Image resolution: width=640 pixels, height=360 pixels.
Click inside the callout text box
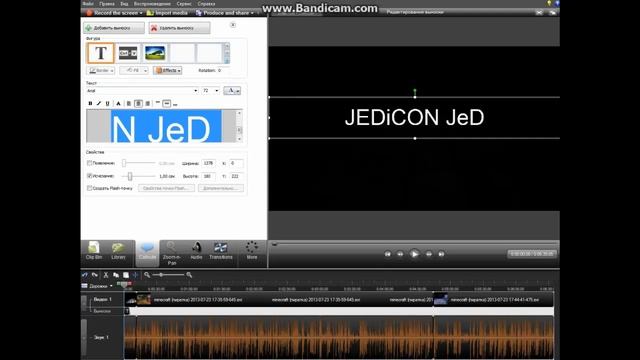point(161,126)
